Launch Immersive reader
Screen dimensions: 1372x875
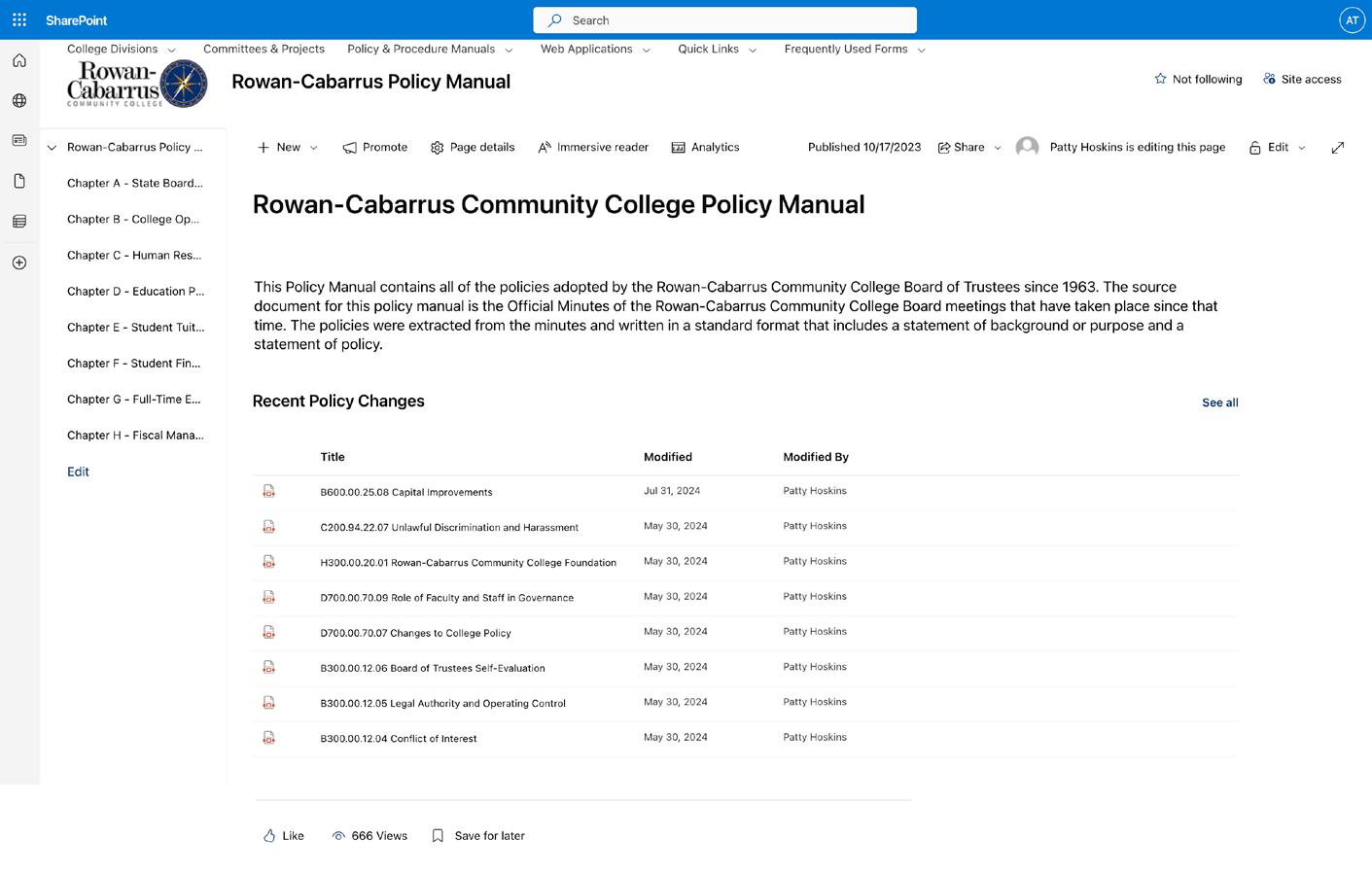pos(593,147)
